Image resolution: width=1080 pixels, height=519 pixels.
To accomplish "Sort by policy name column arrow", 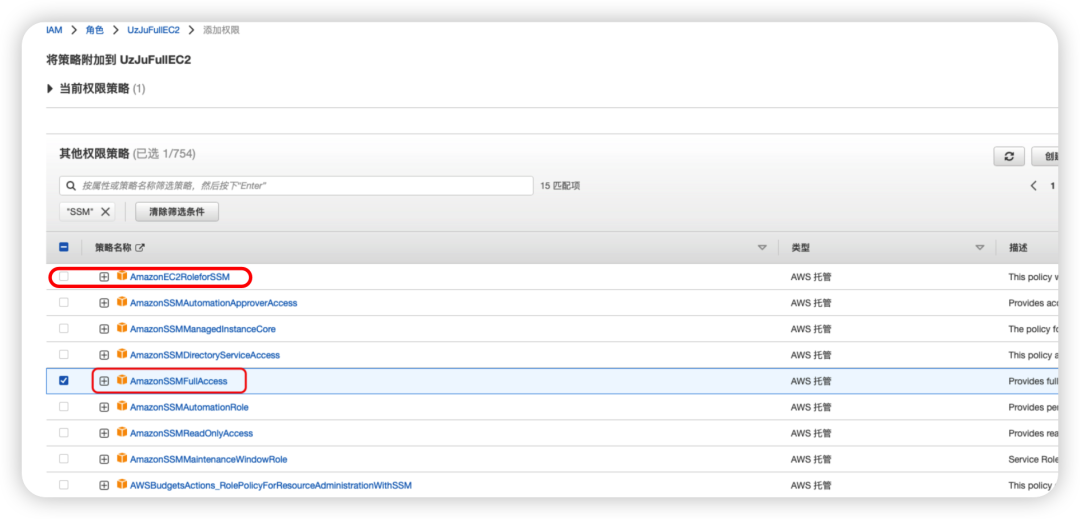I will tap(762, 248).
